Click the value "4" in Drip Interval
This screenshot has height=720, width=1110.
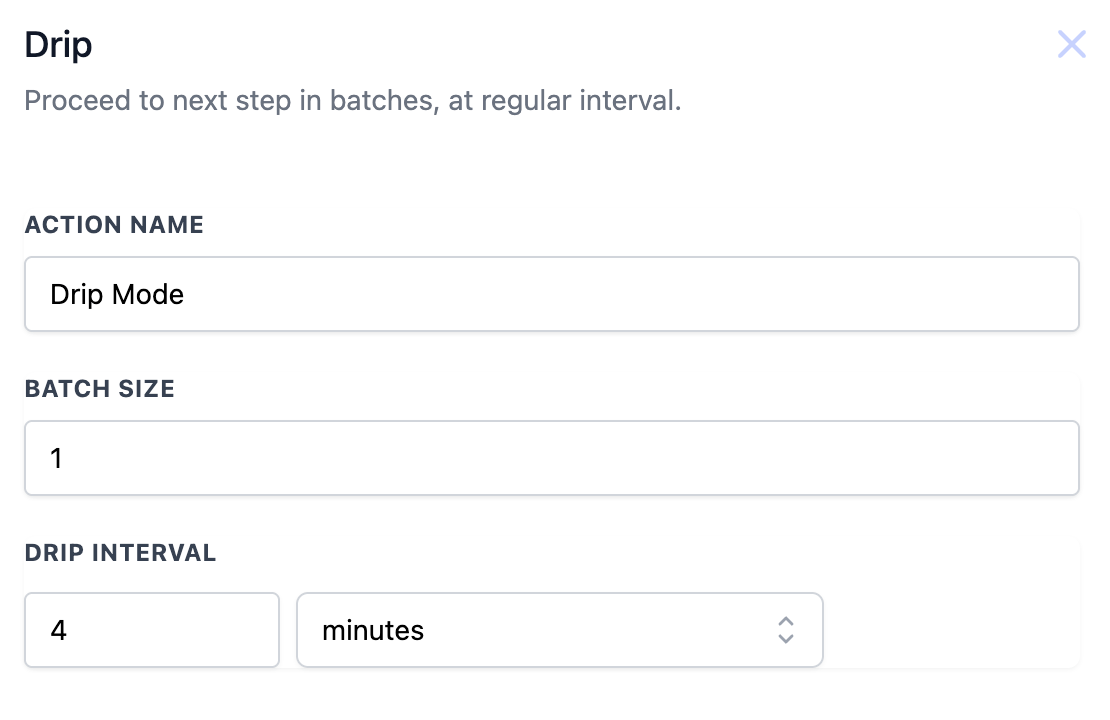point(58,630)
